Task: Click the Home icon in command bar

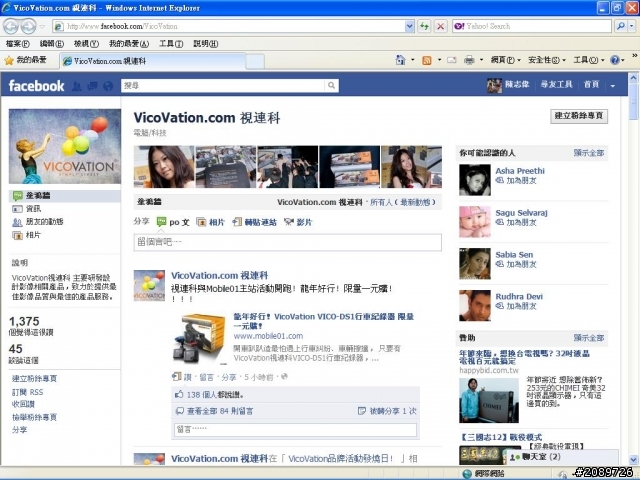Action: click(400, 60)
